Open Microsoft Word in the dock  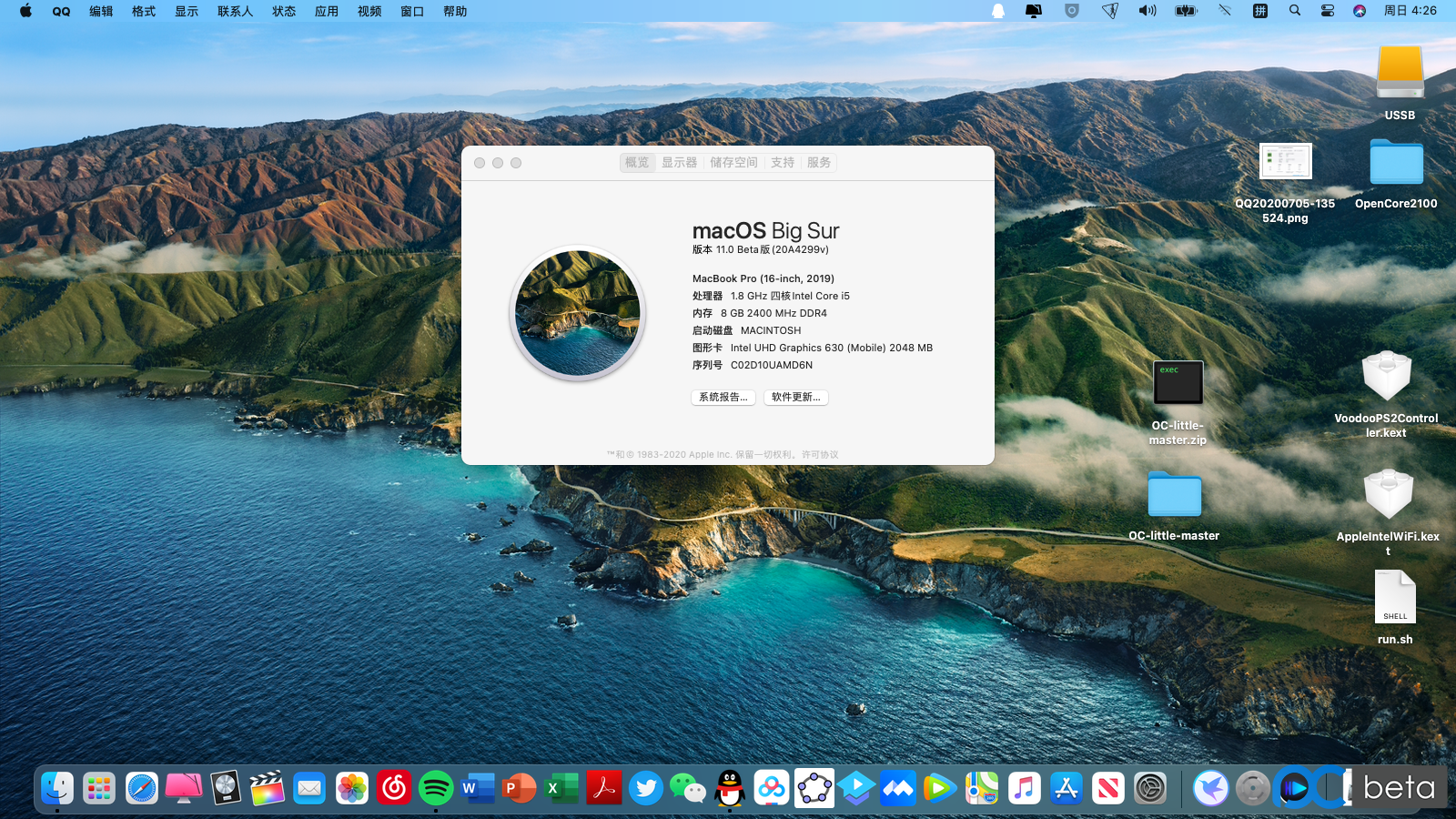coord(478,788)
